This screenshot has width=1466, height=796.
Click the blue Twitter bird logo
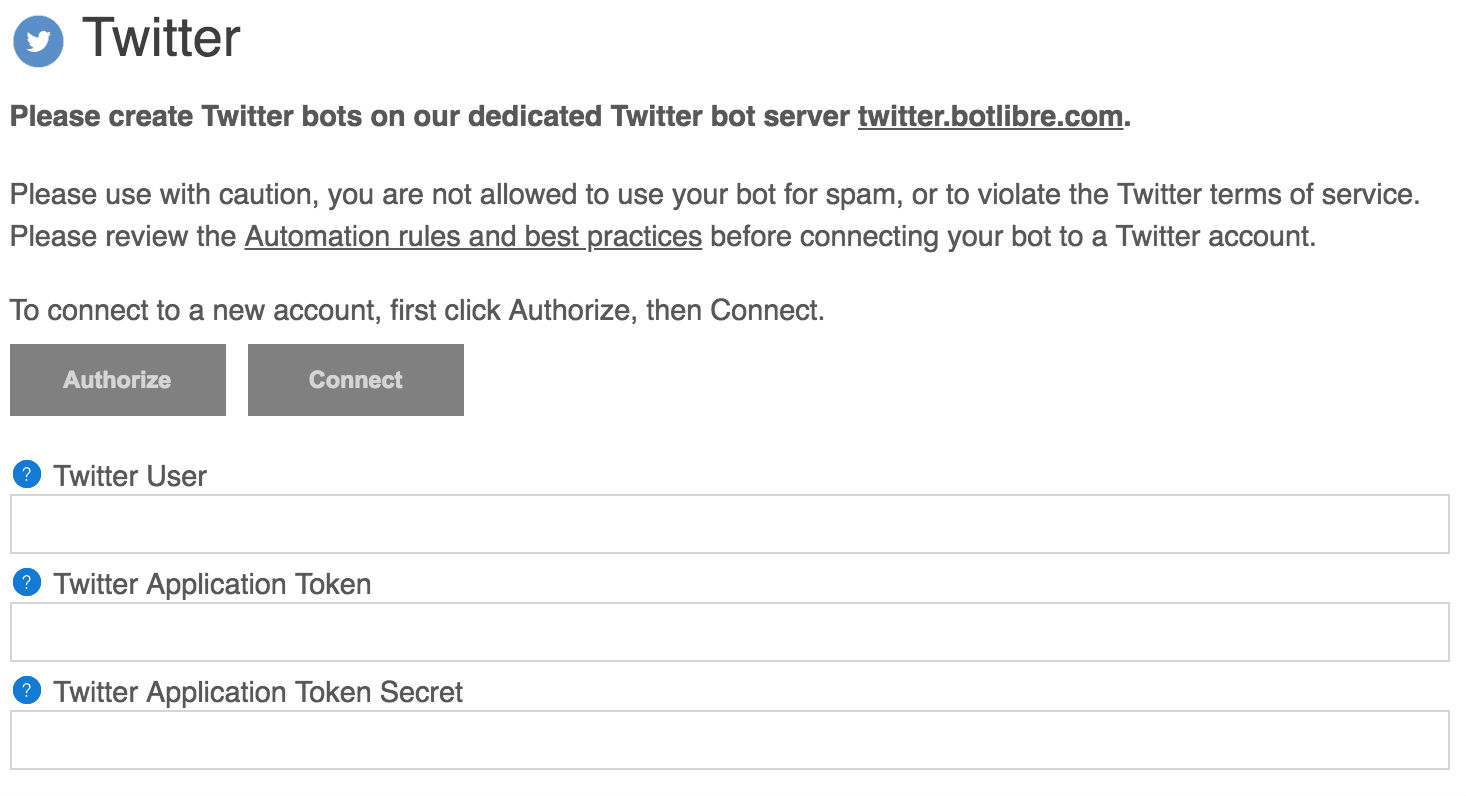point(38,41)
